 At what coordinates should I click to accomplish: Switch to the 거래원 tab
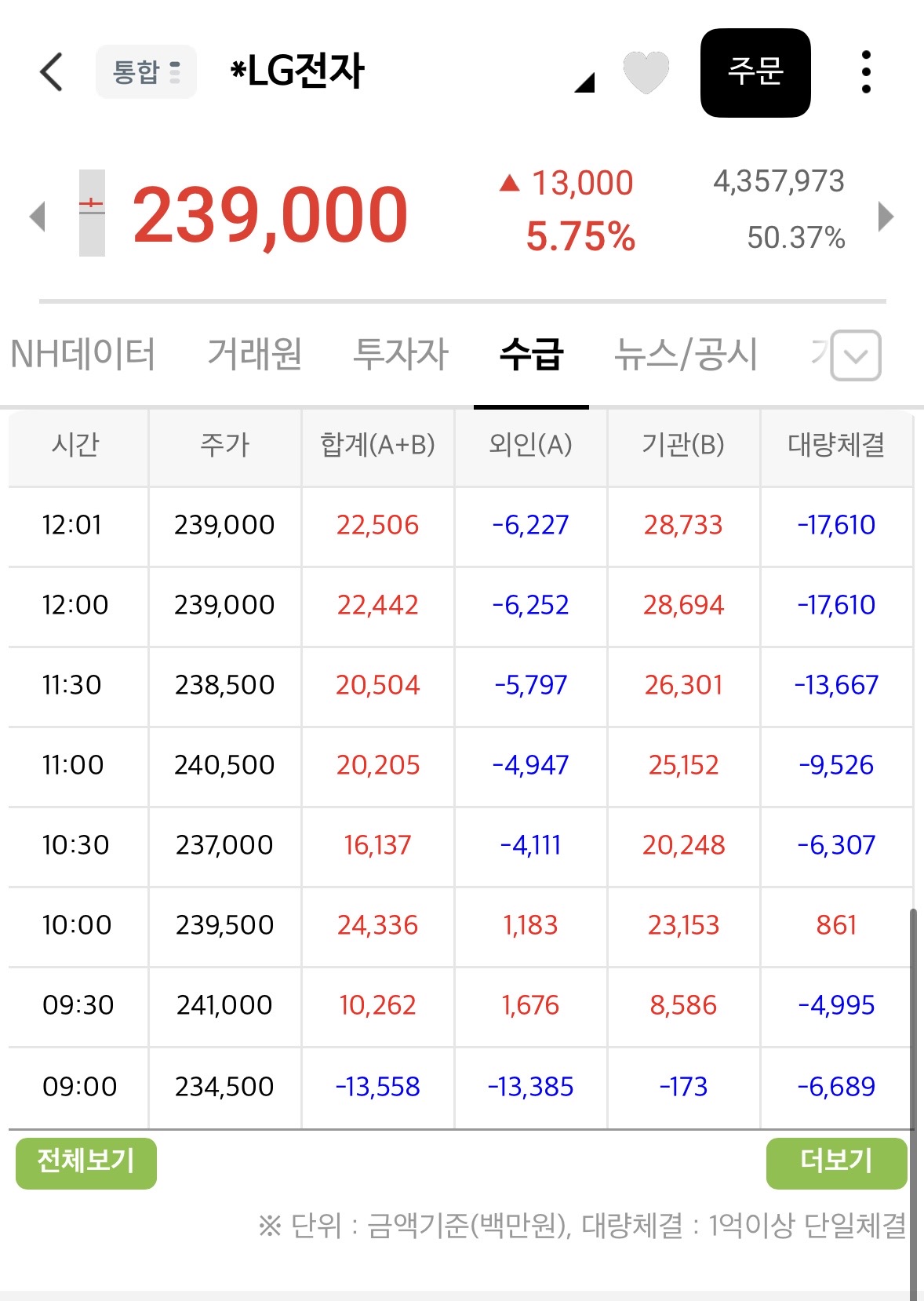pos(255,354)
